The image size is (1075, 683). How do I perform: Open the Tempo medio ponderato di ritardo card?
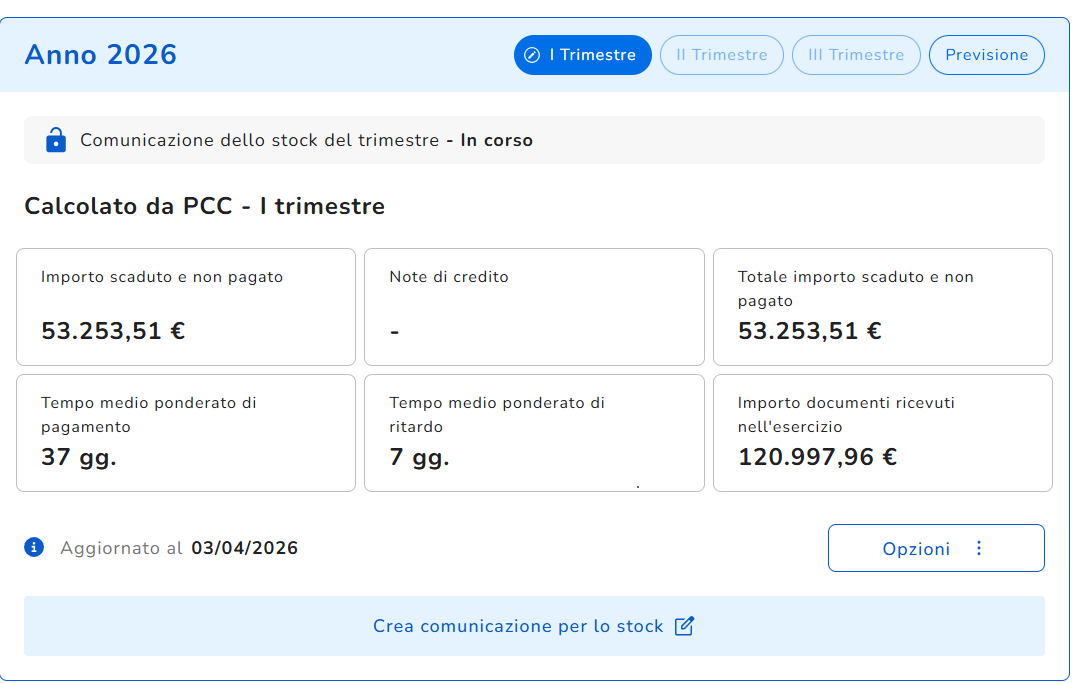coord(534,433)
